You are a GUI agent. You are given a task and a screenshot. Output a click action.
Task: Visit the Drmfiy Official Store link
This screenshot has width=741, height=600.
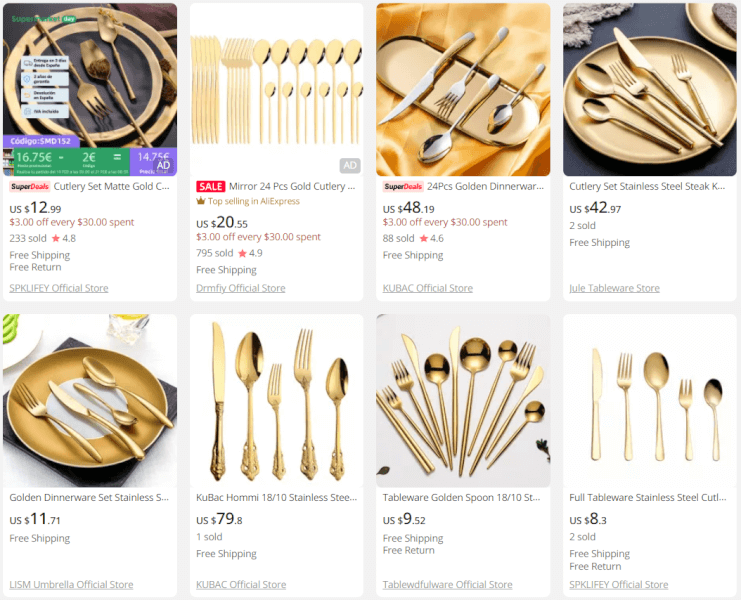coord(241,288)
